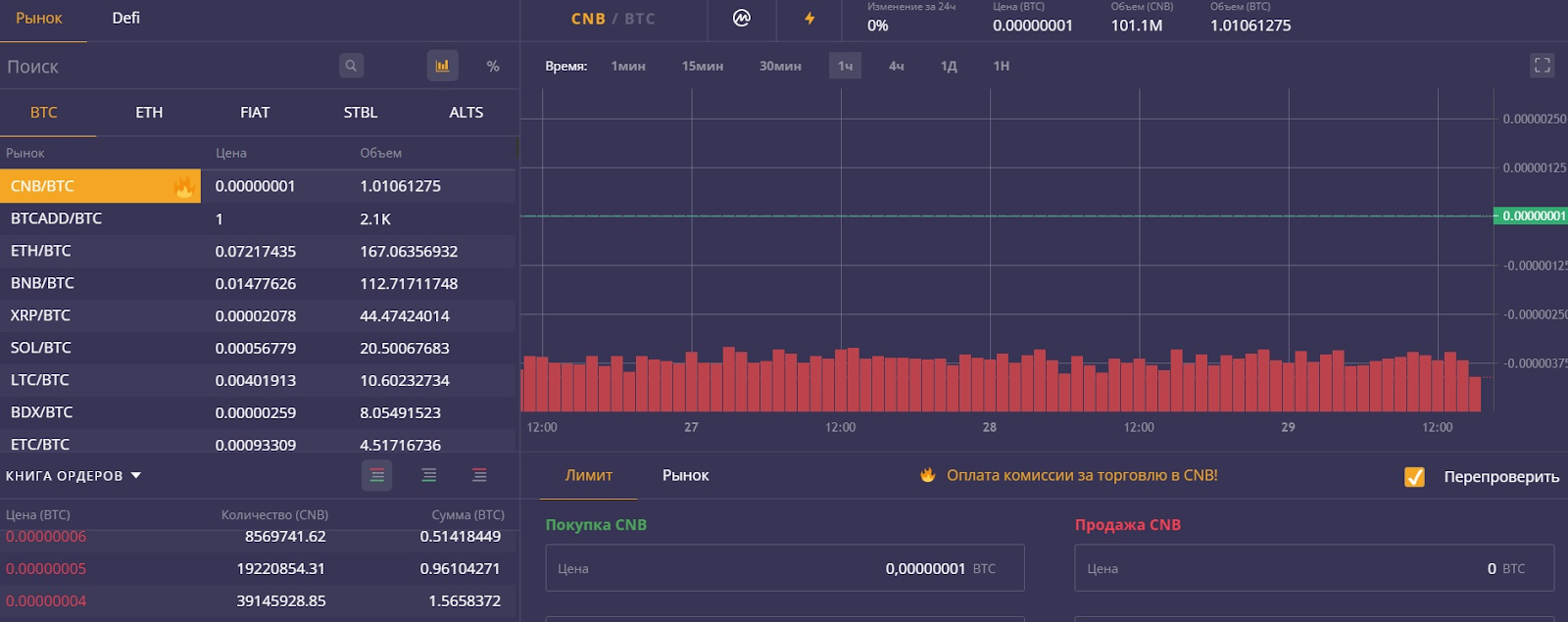Click the search magnifier icon
Viewport: 1568px width, 622px height.
click(351, 66)
